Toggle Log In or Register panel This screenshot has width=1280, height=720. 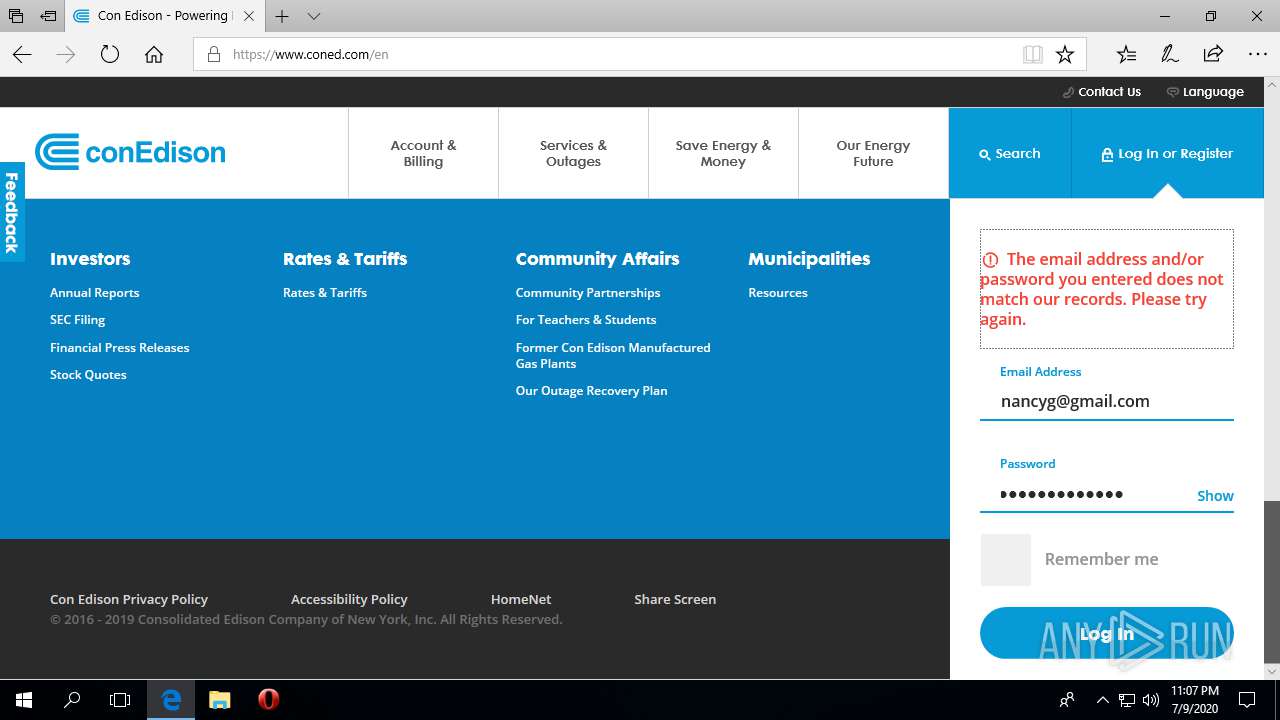pyautogui.click(x=1167, y=153)
